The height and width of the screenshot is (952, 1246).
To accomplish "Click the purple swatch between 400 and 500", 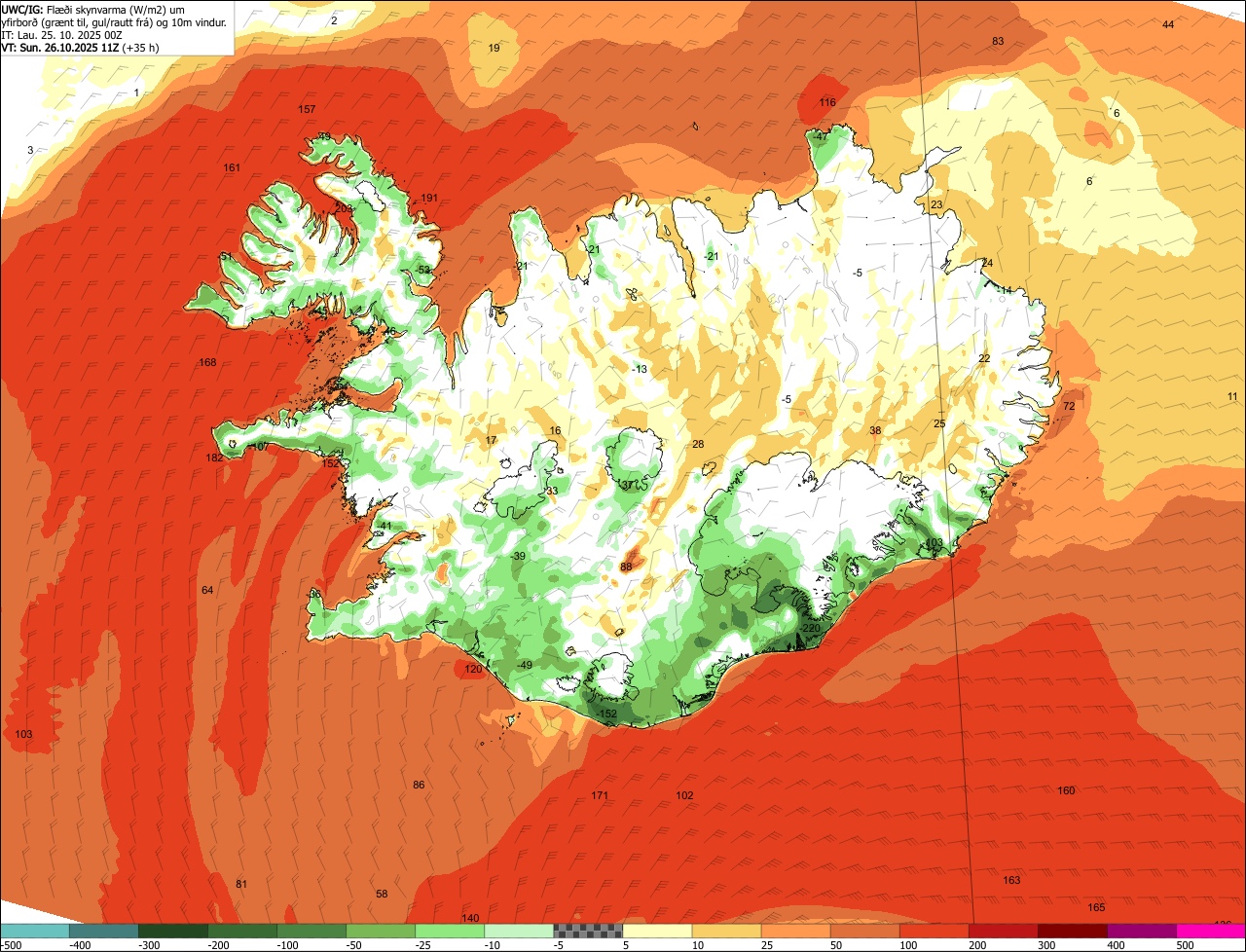I will point(1141,931).
